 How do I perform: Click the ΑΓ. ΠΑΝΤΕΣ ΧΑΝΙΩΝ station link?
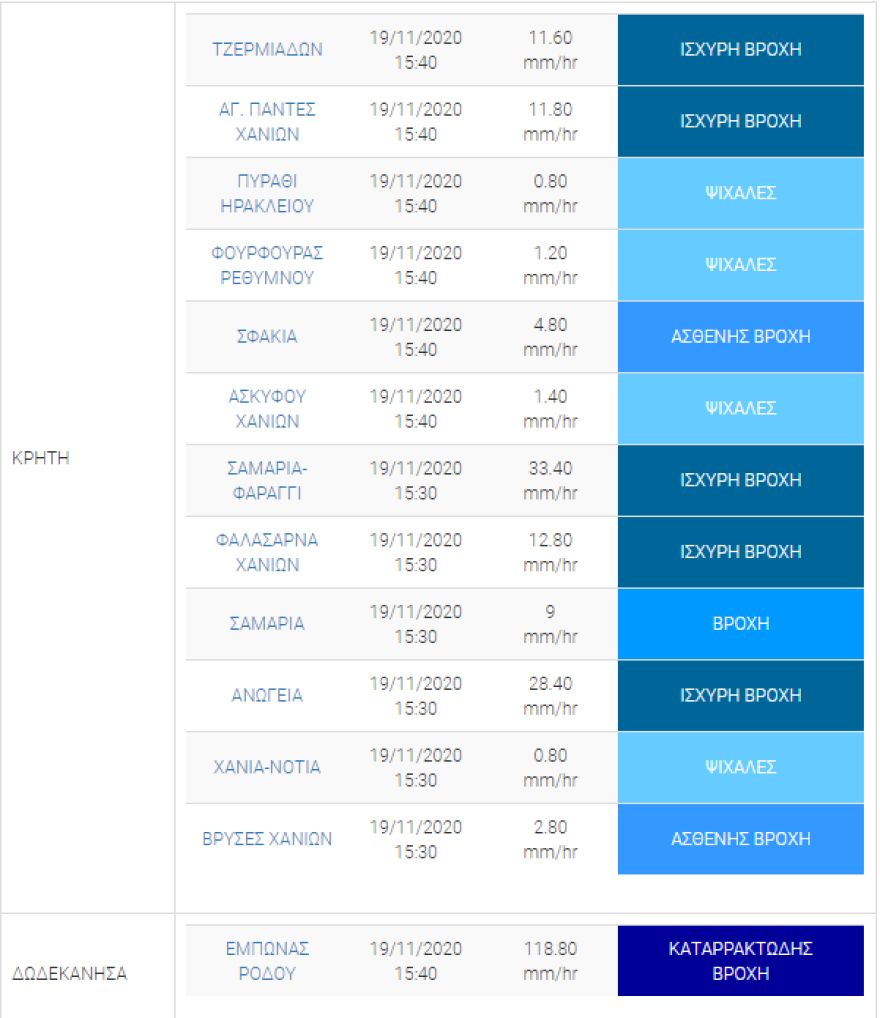coord(267,121)
